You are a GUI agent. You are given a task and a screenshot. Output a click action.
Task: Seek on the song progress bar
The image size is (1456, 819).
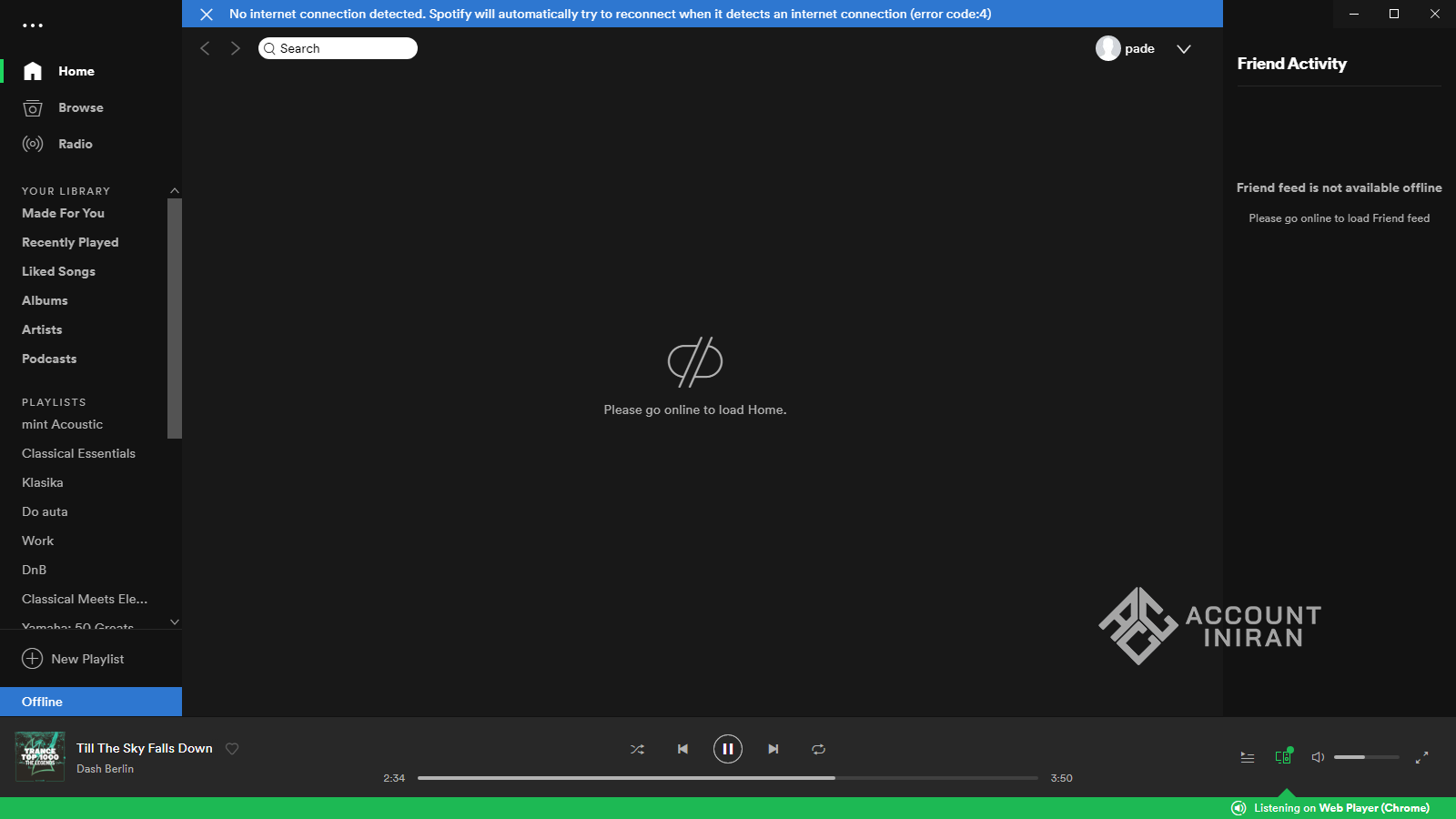(x=728, y=778)
